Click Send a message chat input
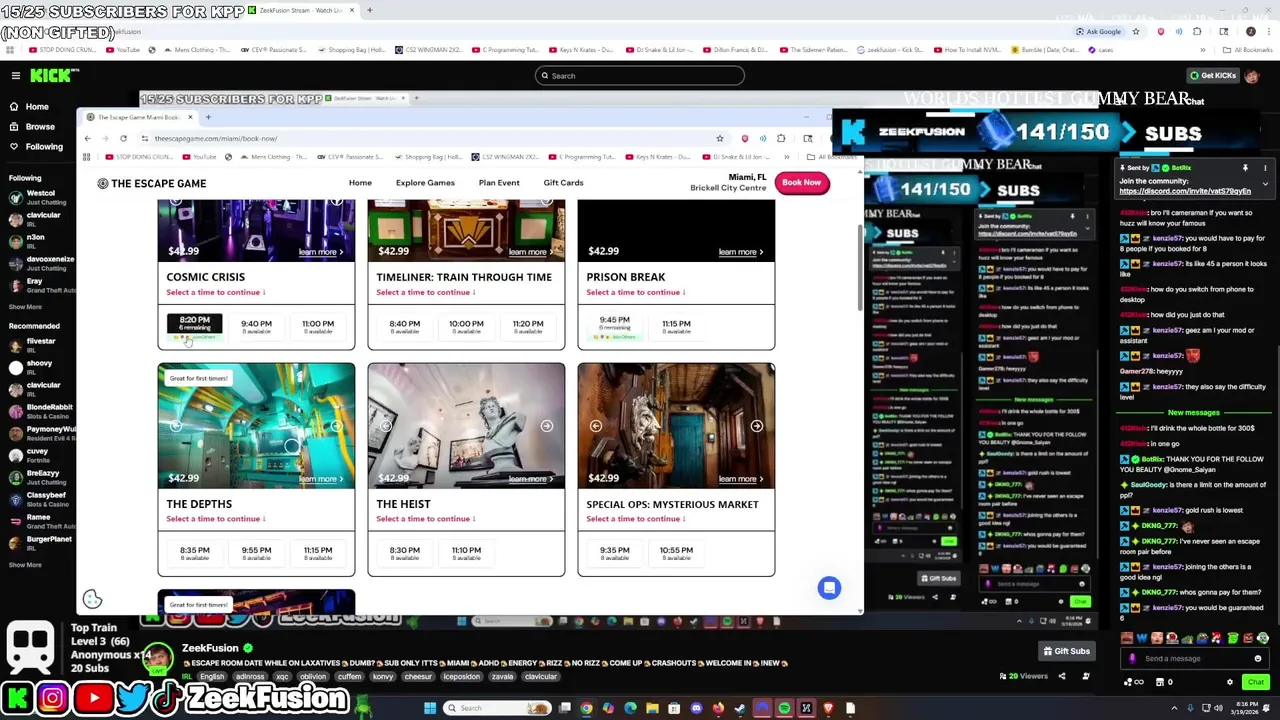This screenshot has height=720, width=1280. [1192, 659]
